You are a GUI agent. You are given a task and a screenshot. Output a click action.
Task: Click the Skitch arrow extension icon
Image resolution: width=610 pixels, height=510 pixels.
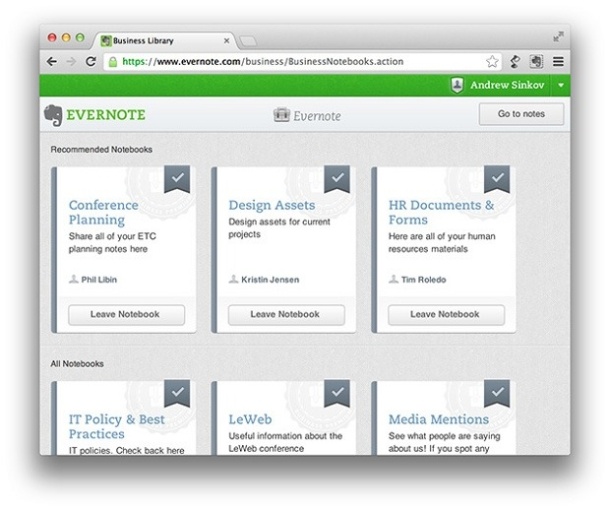coord(515,61)
